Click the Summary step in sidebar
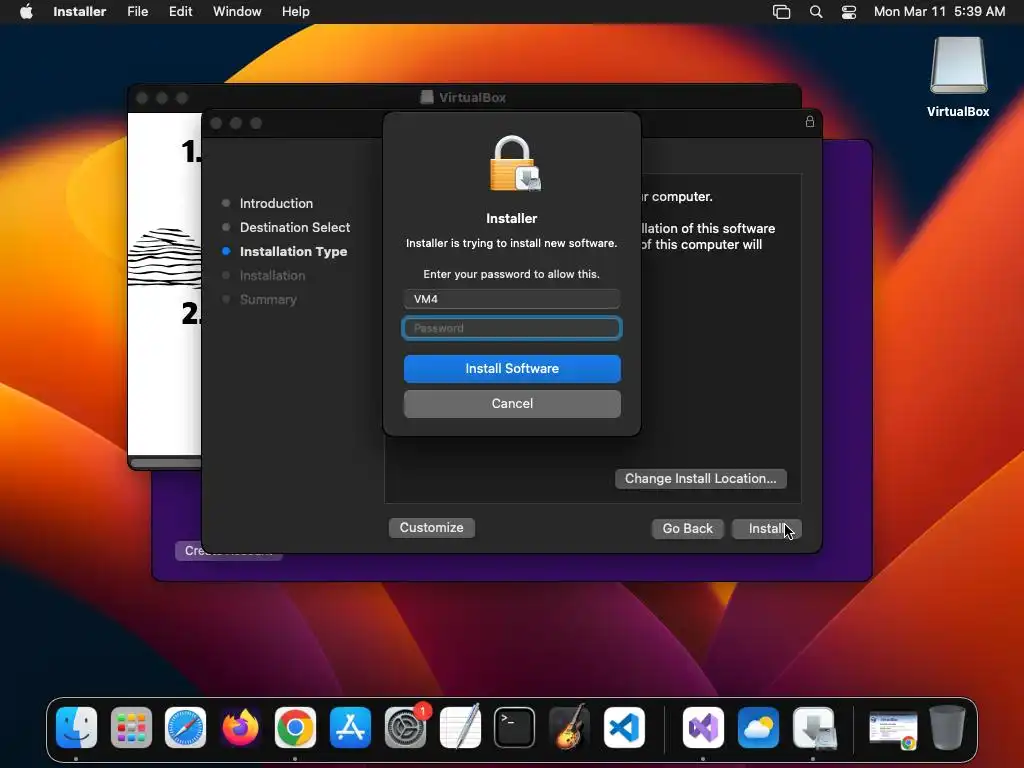Viewport: 1024px width, 768px height. [x=268, y=300]
